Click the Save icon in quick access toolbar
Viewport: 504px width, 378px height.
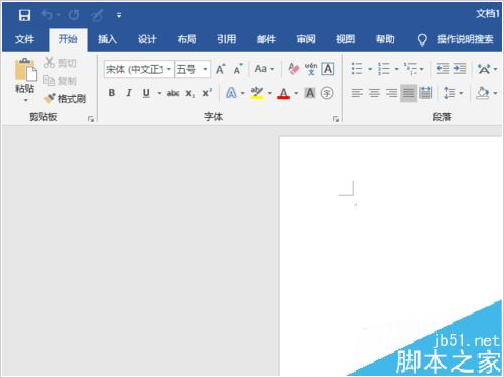24,15
